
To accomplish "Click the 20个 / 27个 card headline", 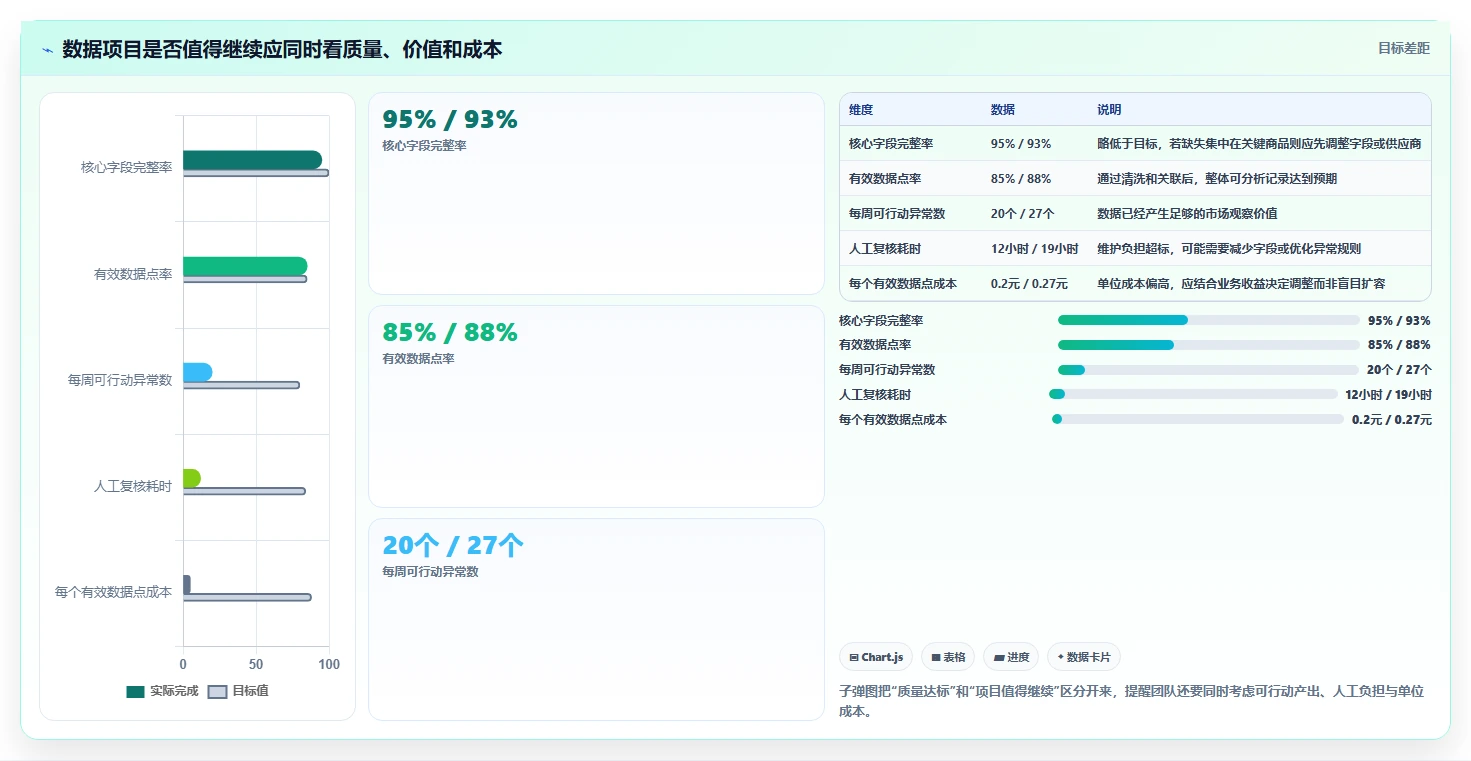I will coord(453,546).
